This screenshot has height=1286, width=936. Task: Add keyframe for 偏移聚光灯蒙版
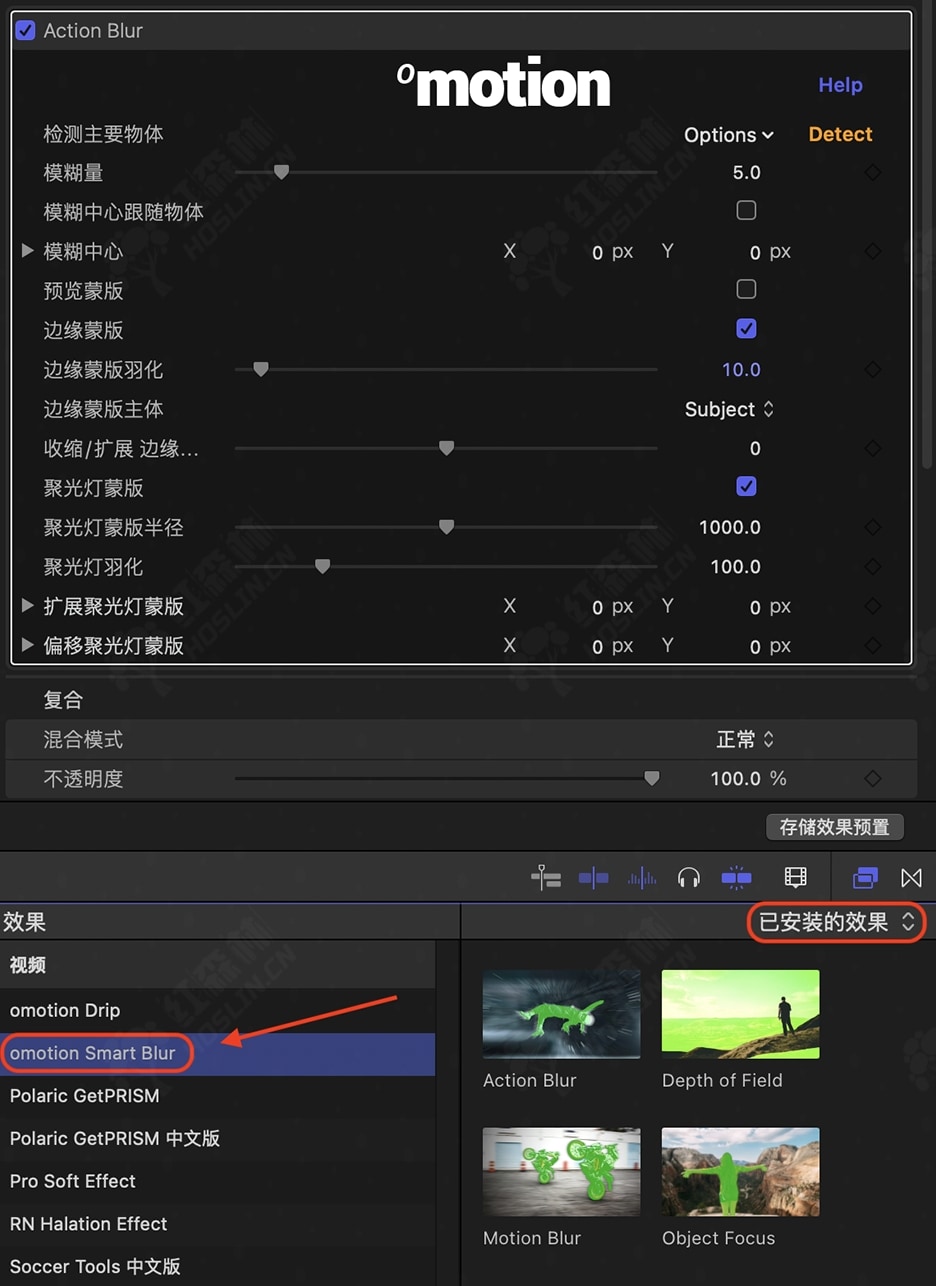[873, 646]
